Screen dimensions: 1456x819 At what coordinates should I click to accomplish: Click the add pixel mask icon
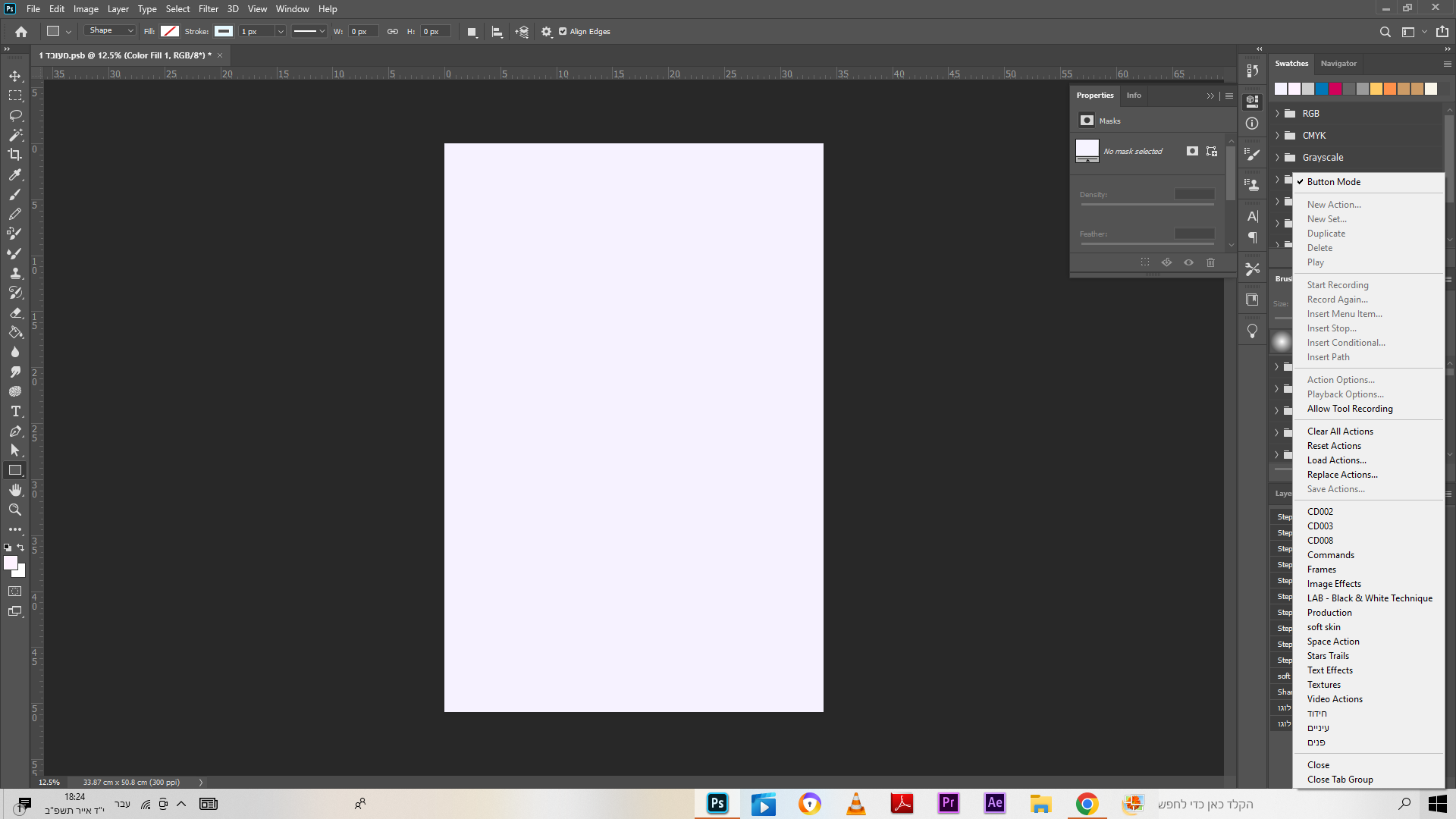[1192, 151]
